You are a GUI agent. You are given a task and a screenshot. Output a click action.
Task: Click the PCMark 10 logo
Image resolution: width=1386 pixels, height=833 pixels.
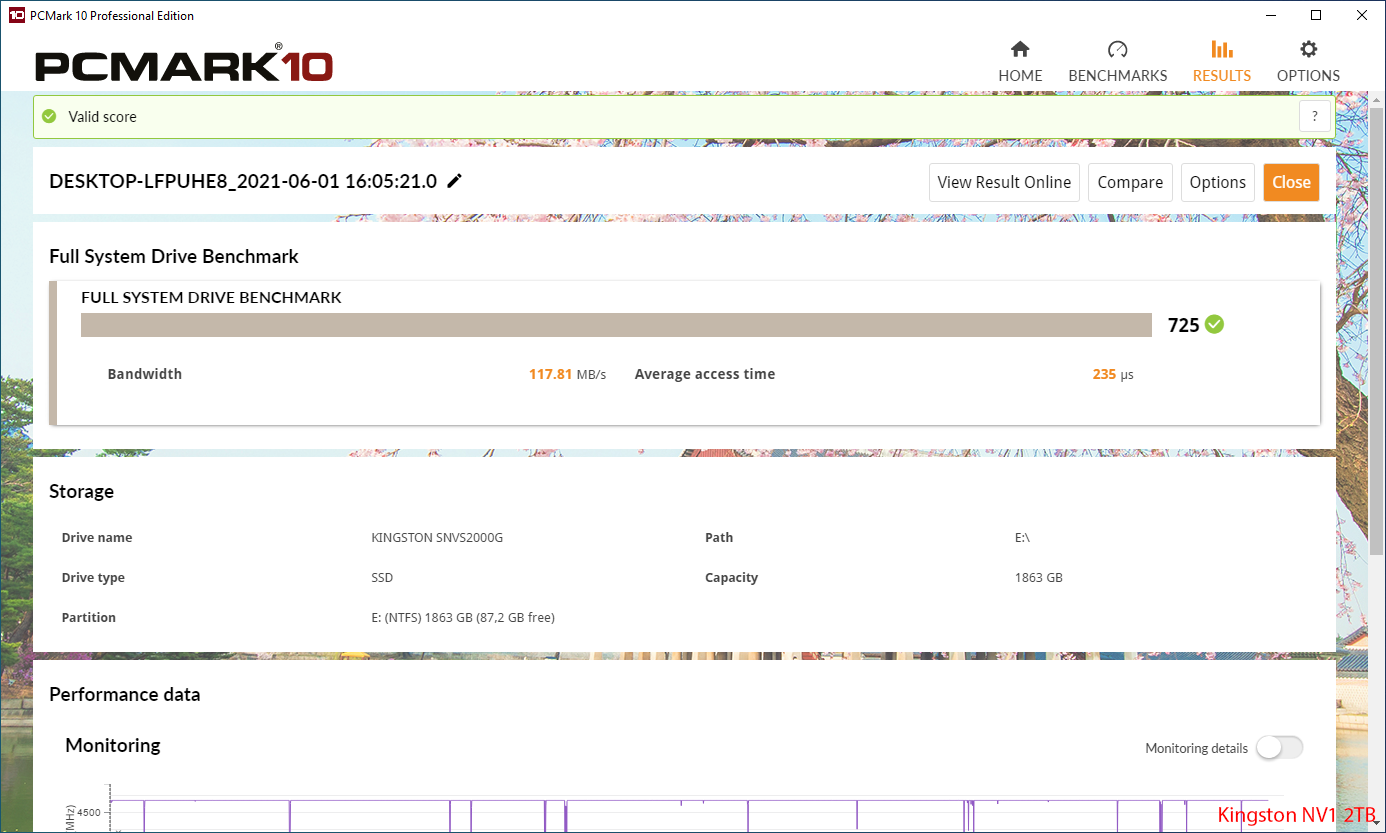184,65
